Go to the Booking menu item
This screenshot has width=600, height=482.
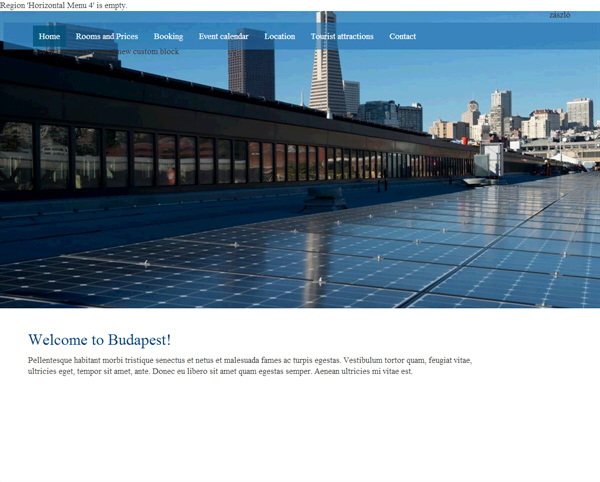(168, 37)
